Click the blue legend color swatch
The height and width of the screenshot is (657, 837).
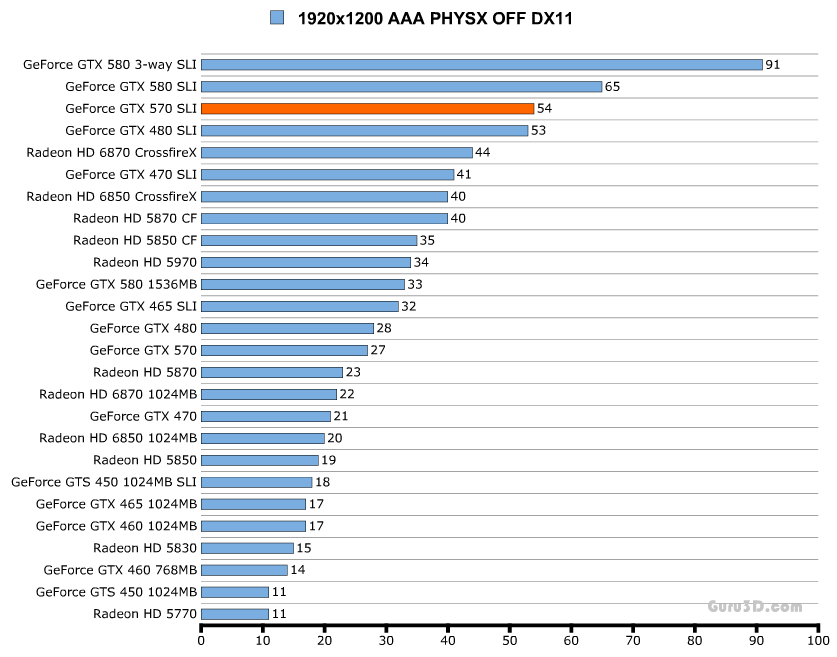click(x=277, y=18)
